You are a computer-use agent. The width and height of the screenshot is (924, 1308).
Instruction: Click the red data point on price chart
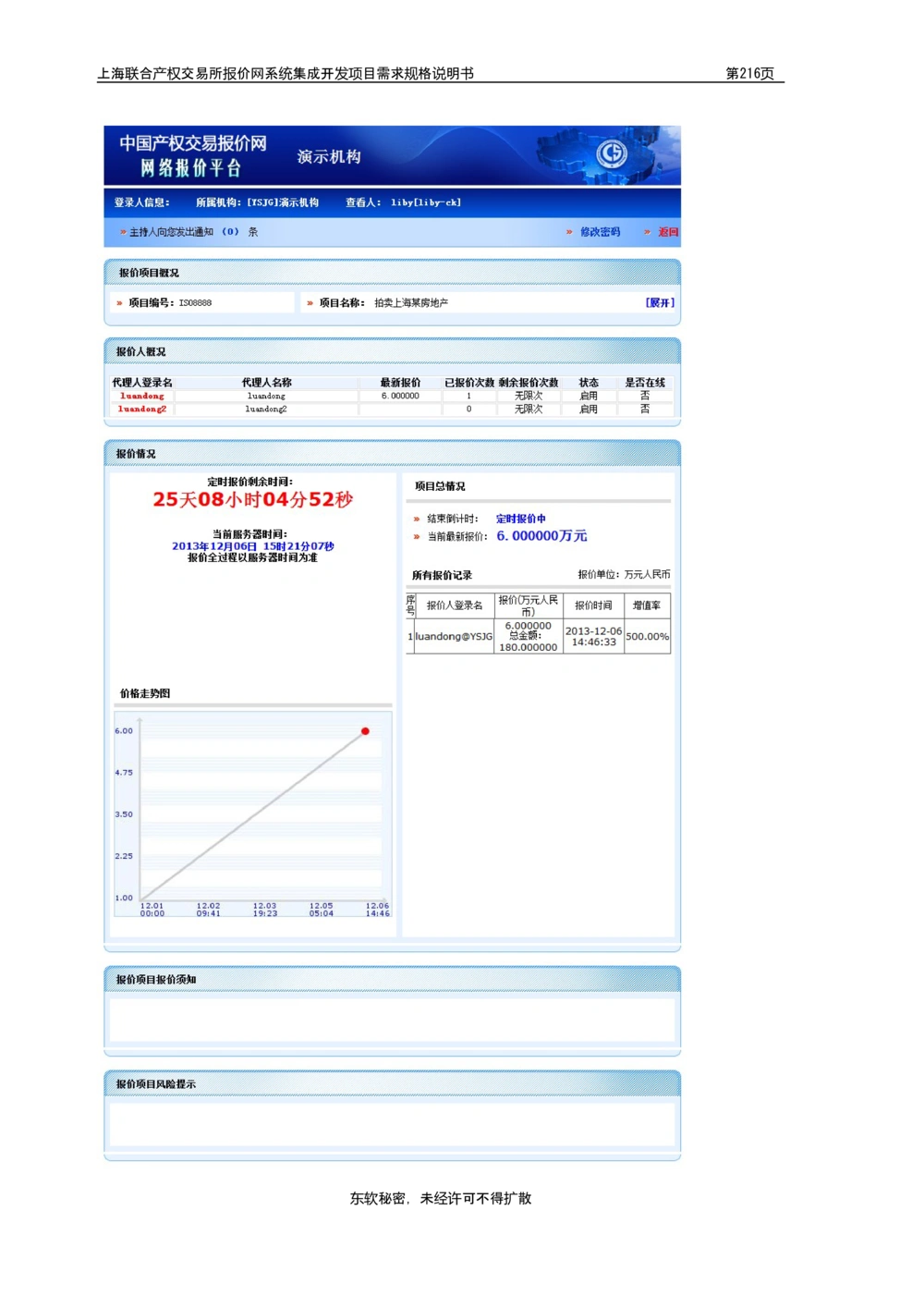tap(365, 731)
